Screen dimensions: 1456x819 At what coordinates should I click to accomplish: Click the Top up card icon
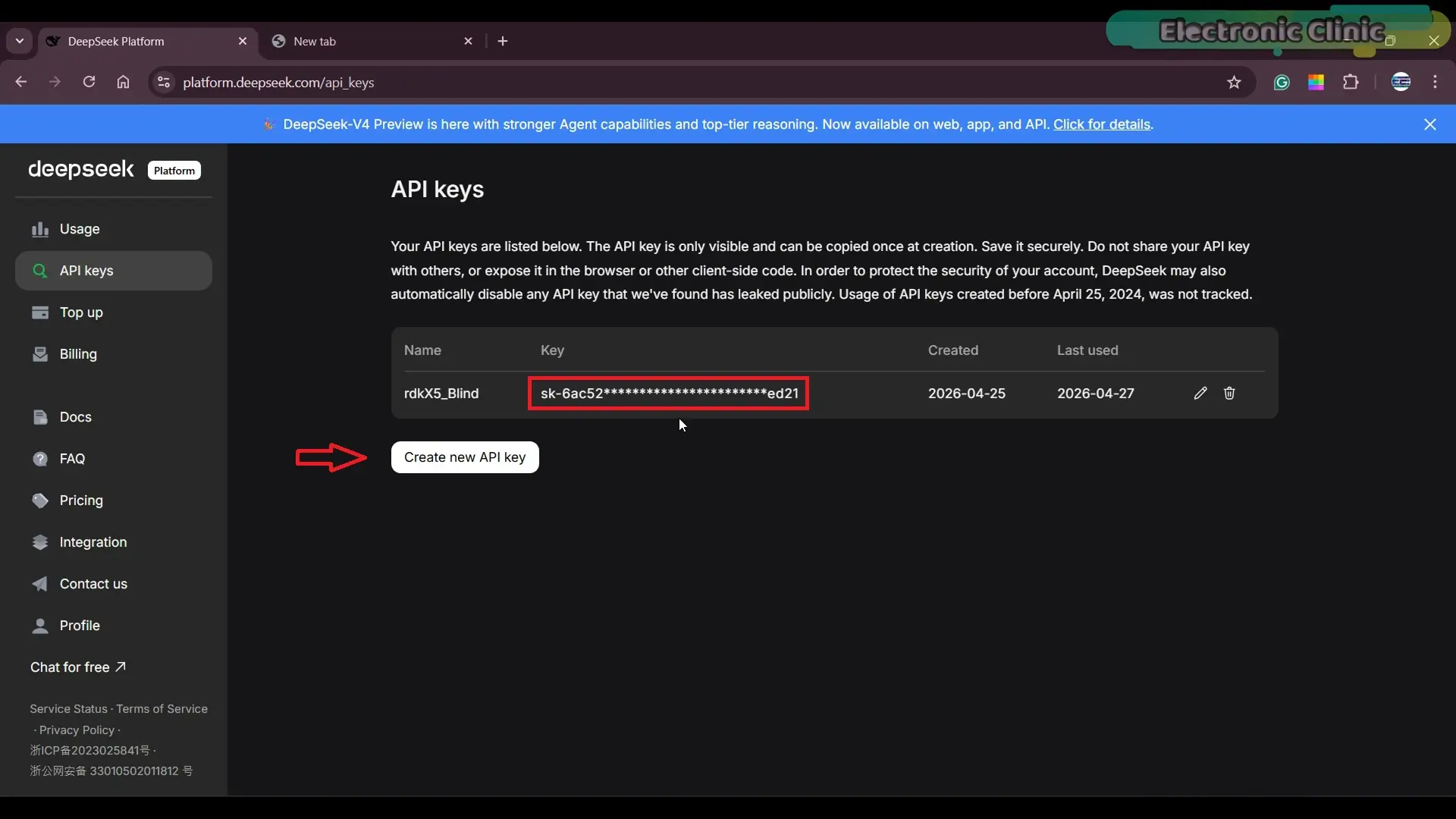coord(40,312)
